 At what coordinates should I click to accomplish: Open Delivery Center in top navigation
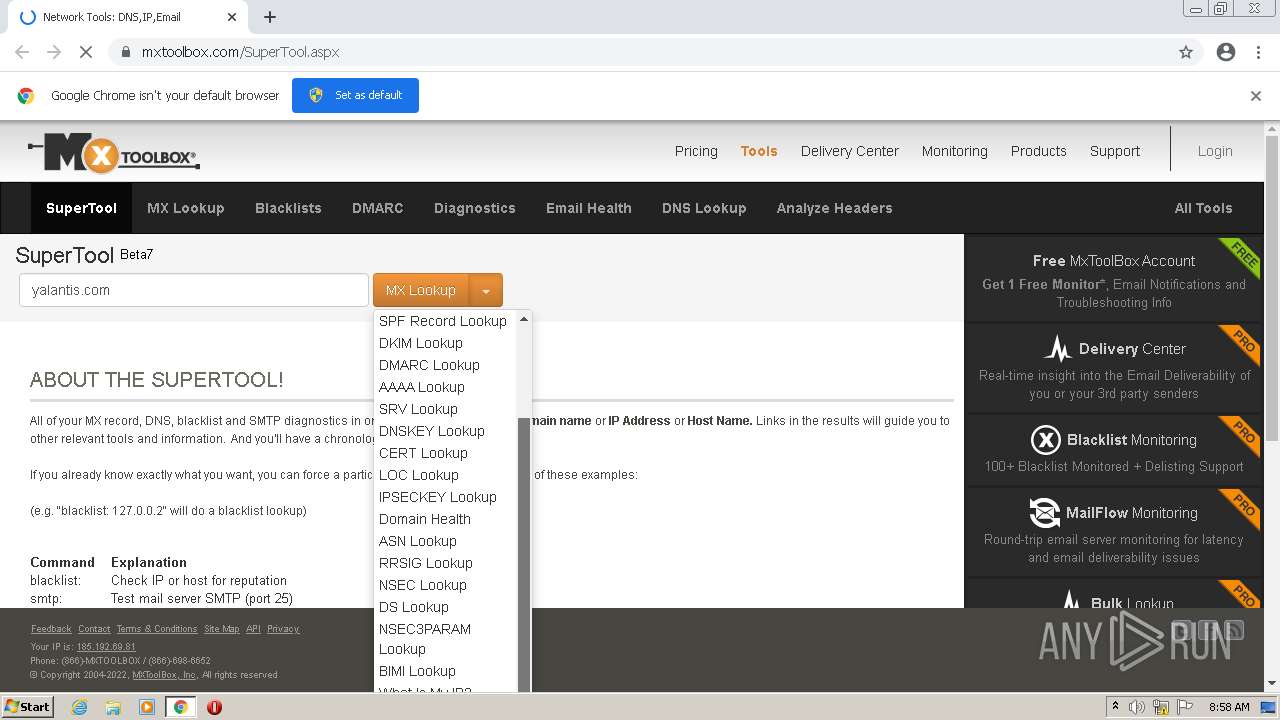850,151
